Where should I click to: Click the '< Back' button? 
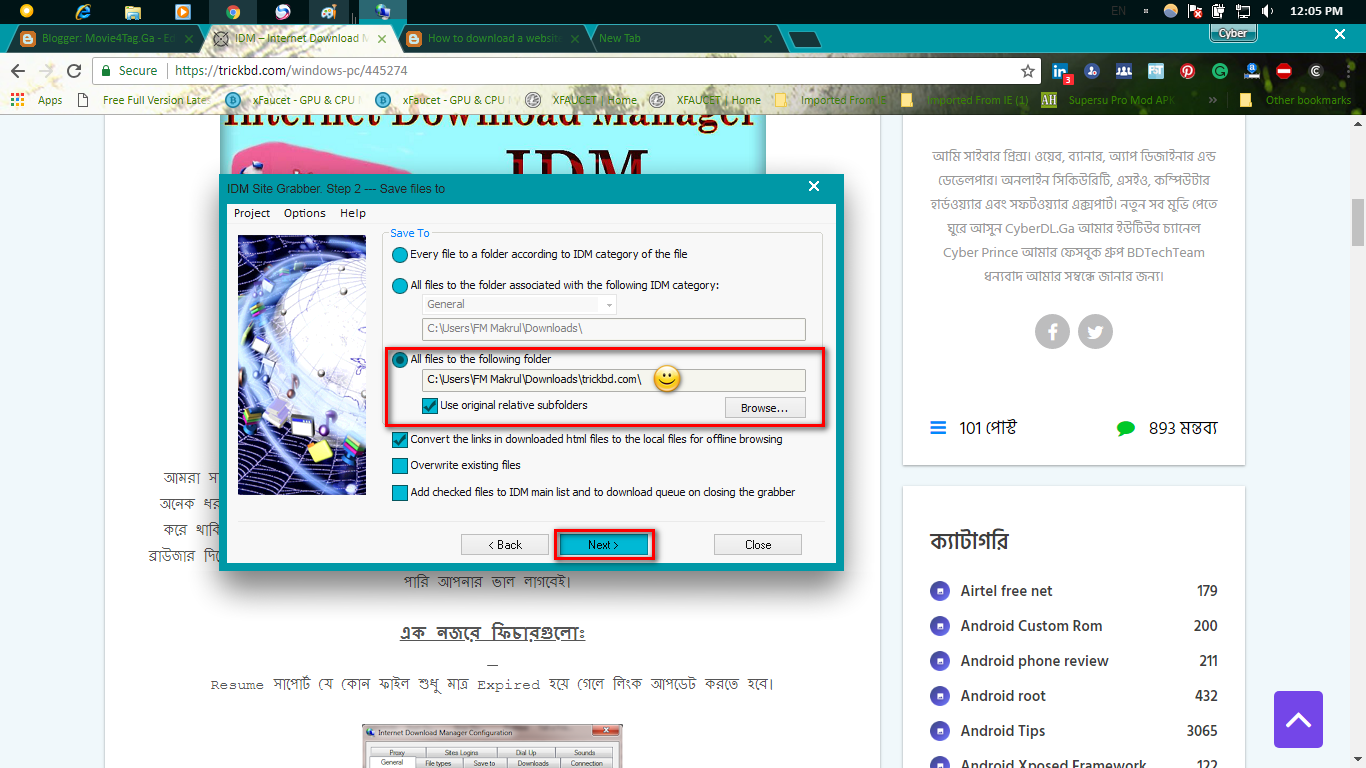[505, 545]
